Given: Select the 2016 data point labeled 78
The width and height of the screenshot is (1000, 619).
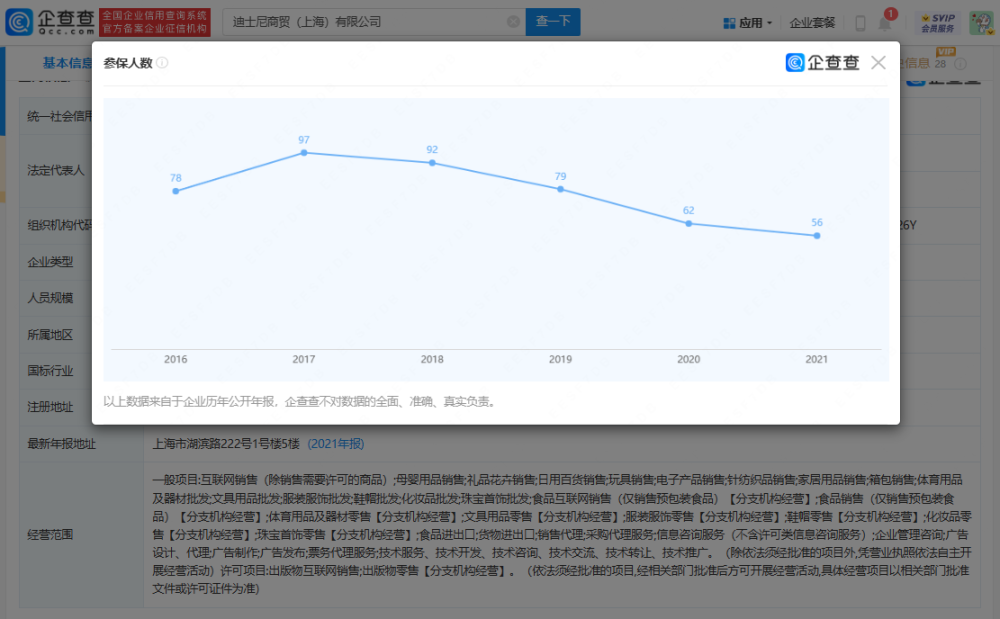Looking at the screenshot, I should [176, 191].
